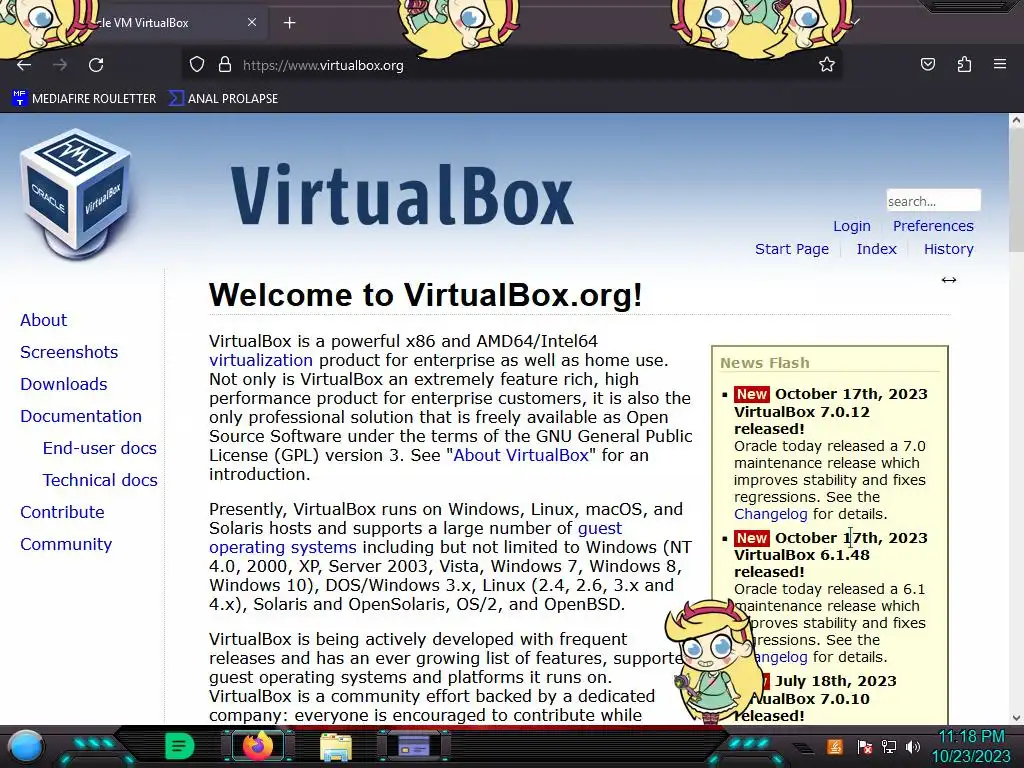The width and height of the screenshot is (1024, 768).
Task: Open Technical docs link
Action: tap(100, 480)
